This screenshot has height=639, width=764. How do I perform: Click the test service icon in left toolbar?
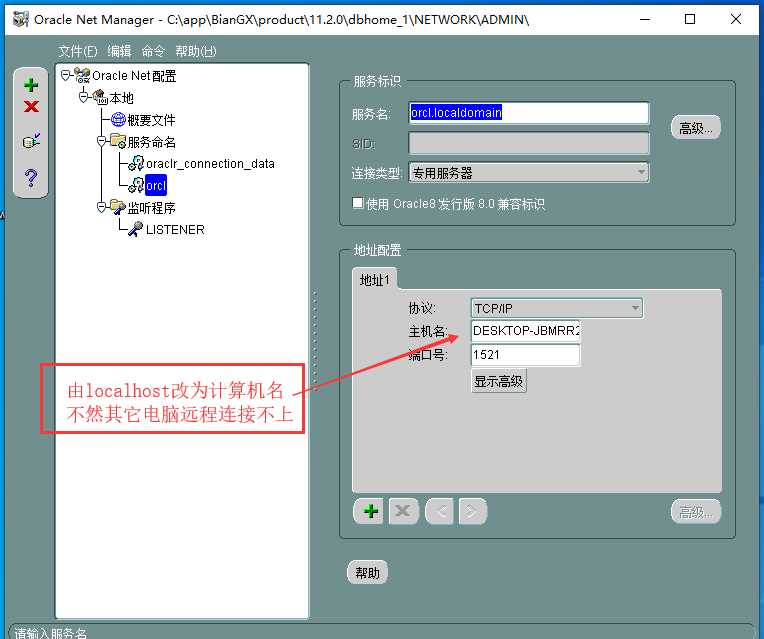click(31, 141)
